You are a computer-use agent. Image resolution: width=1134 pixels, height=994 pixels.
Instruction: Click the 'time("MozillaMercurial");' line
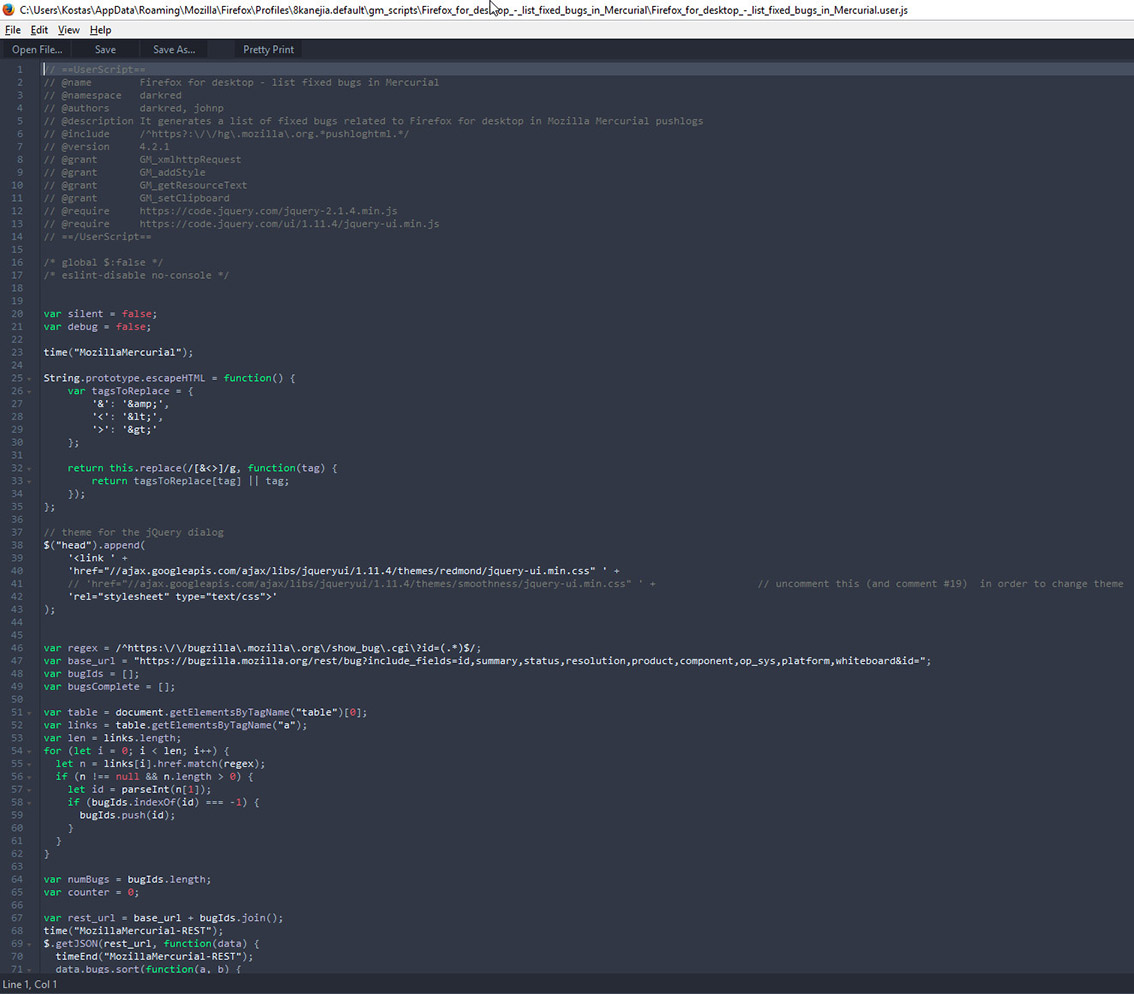tap(118, 352)
